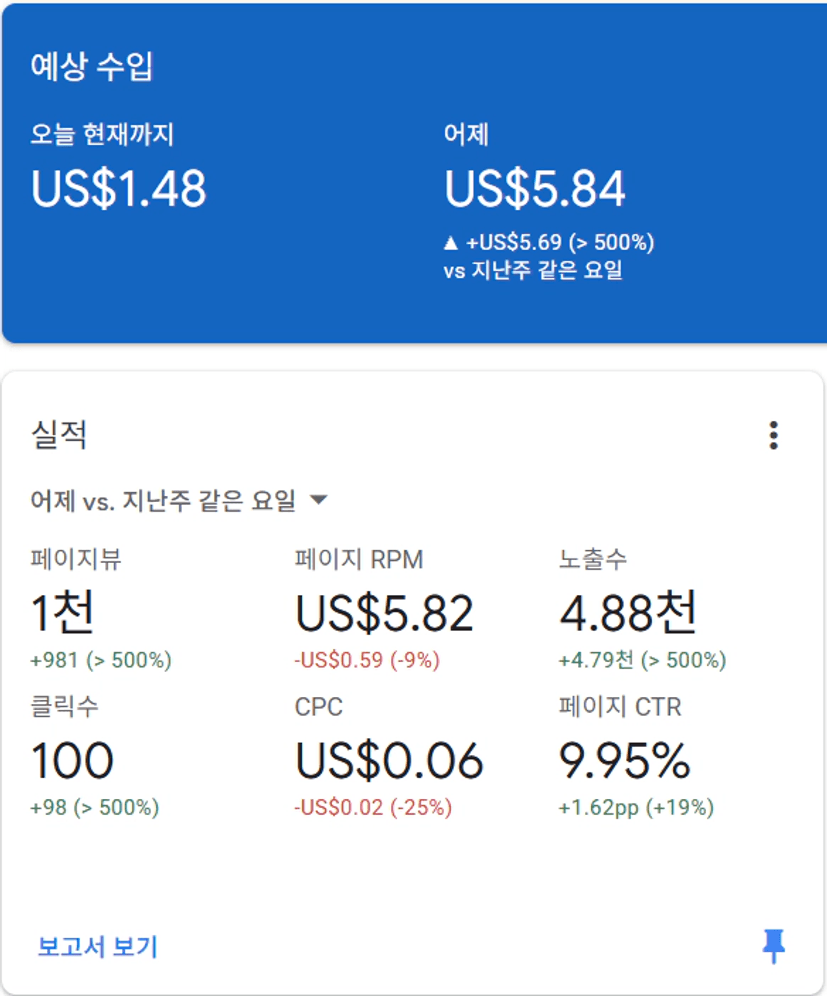Viewport: 827px width, 996px height.
Task: Pin the 실적 card with pushpin icon
Action: tap(773, 946)
